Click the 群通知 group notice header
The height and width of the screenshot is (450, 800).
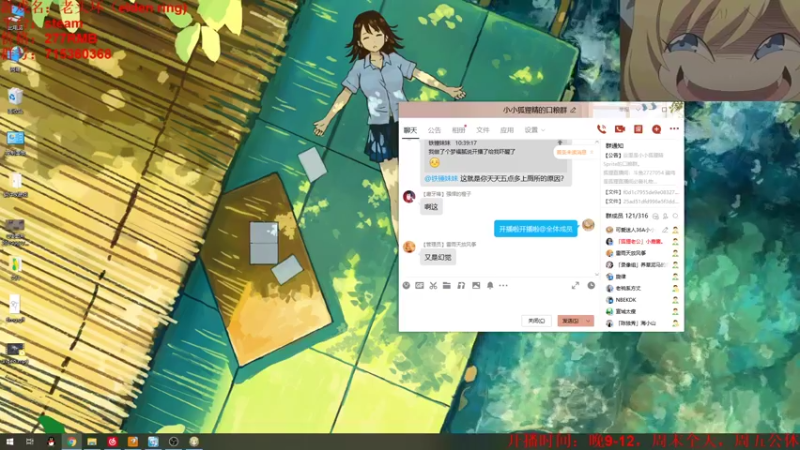[614, 145]
